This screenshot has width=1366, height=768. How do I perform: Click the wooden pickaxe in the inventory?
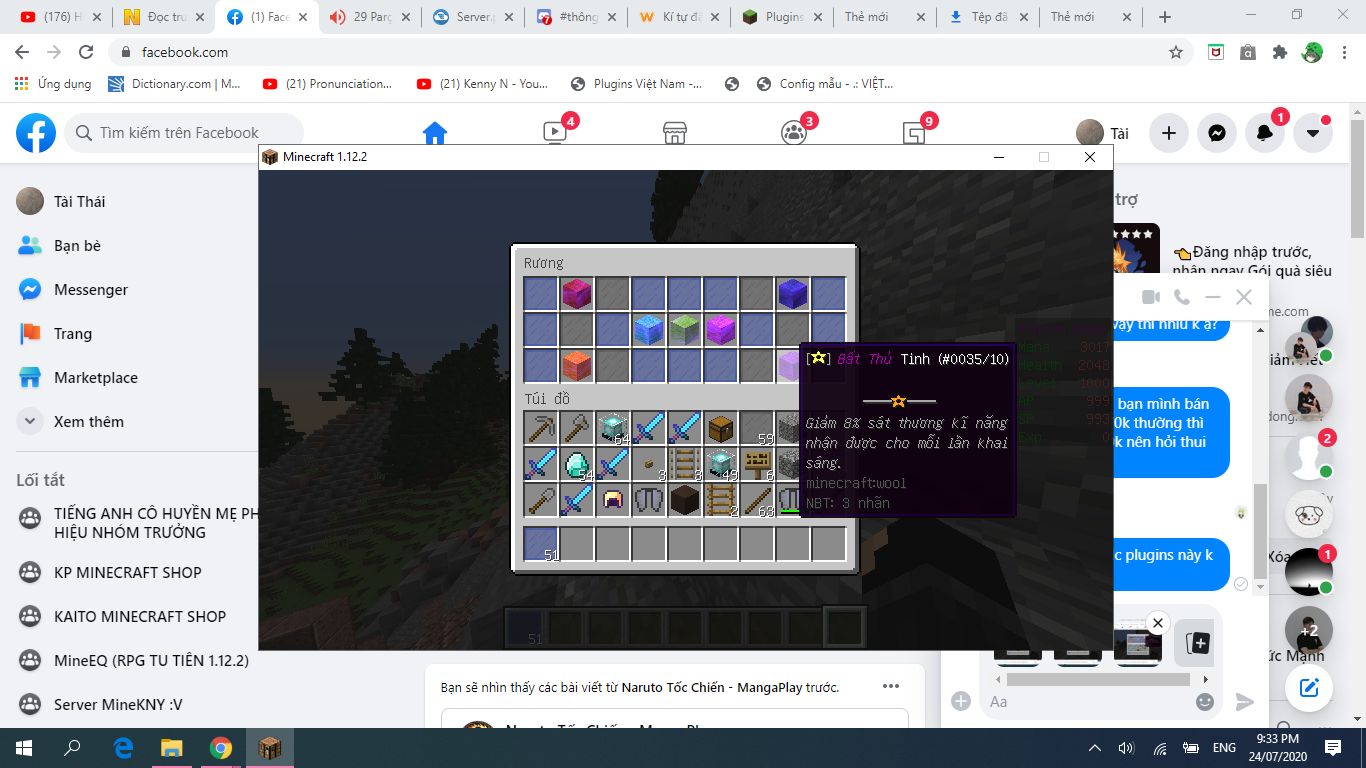[541, 428]
